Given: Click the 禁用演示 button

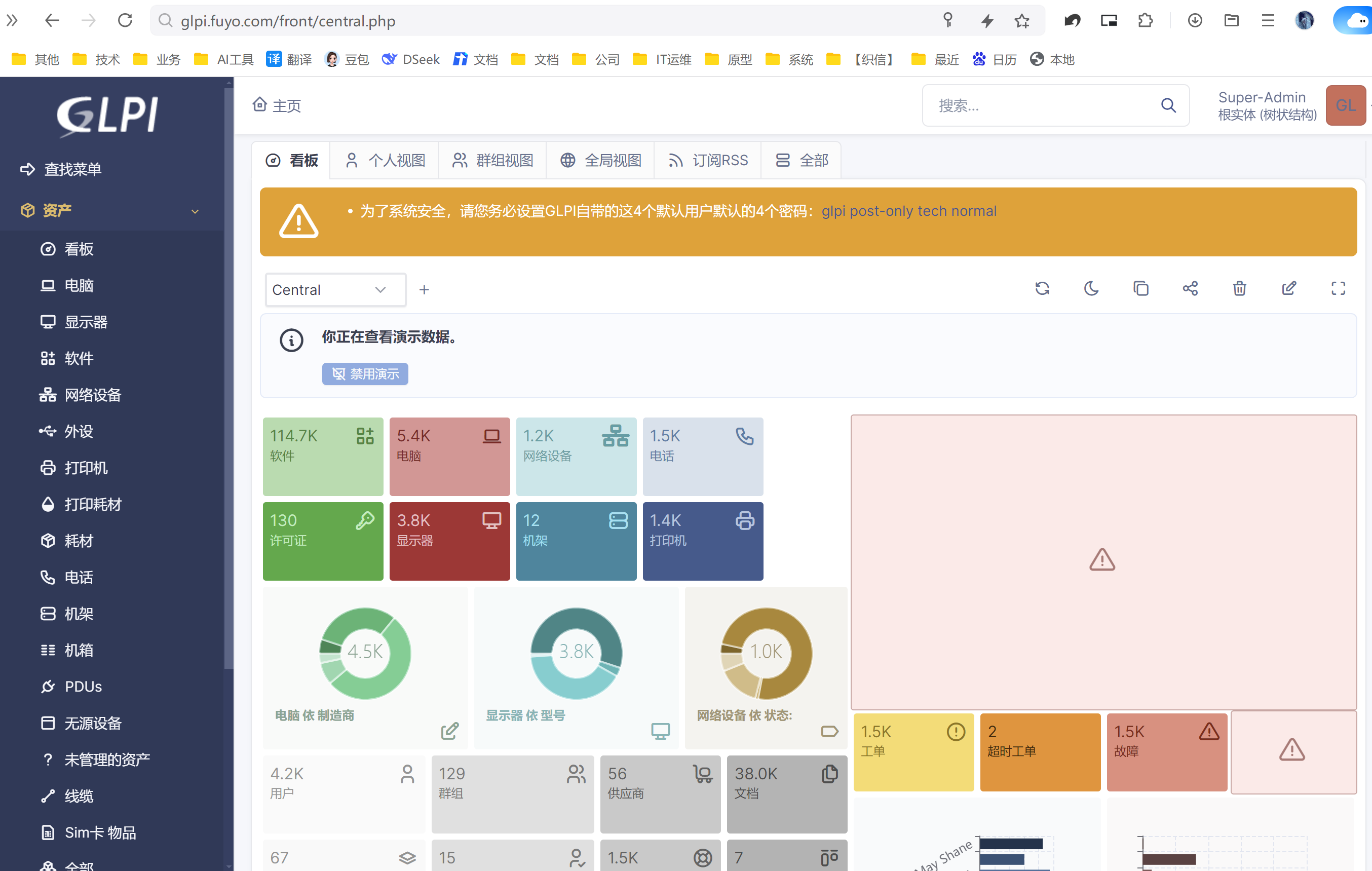Looking at the screenshot, I should [365, 374].
